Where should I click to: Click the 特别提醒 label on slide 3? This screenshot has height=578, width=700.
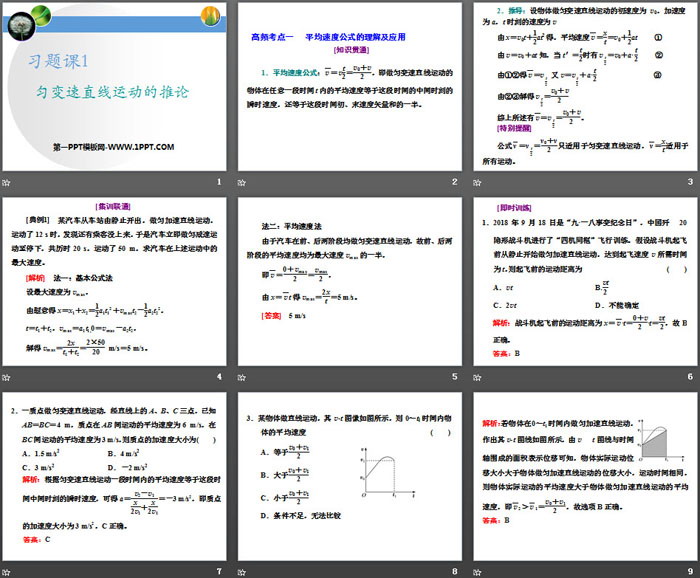pyautogui.click(x=514, y=128)
